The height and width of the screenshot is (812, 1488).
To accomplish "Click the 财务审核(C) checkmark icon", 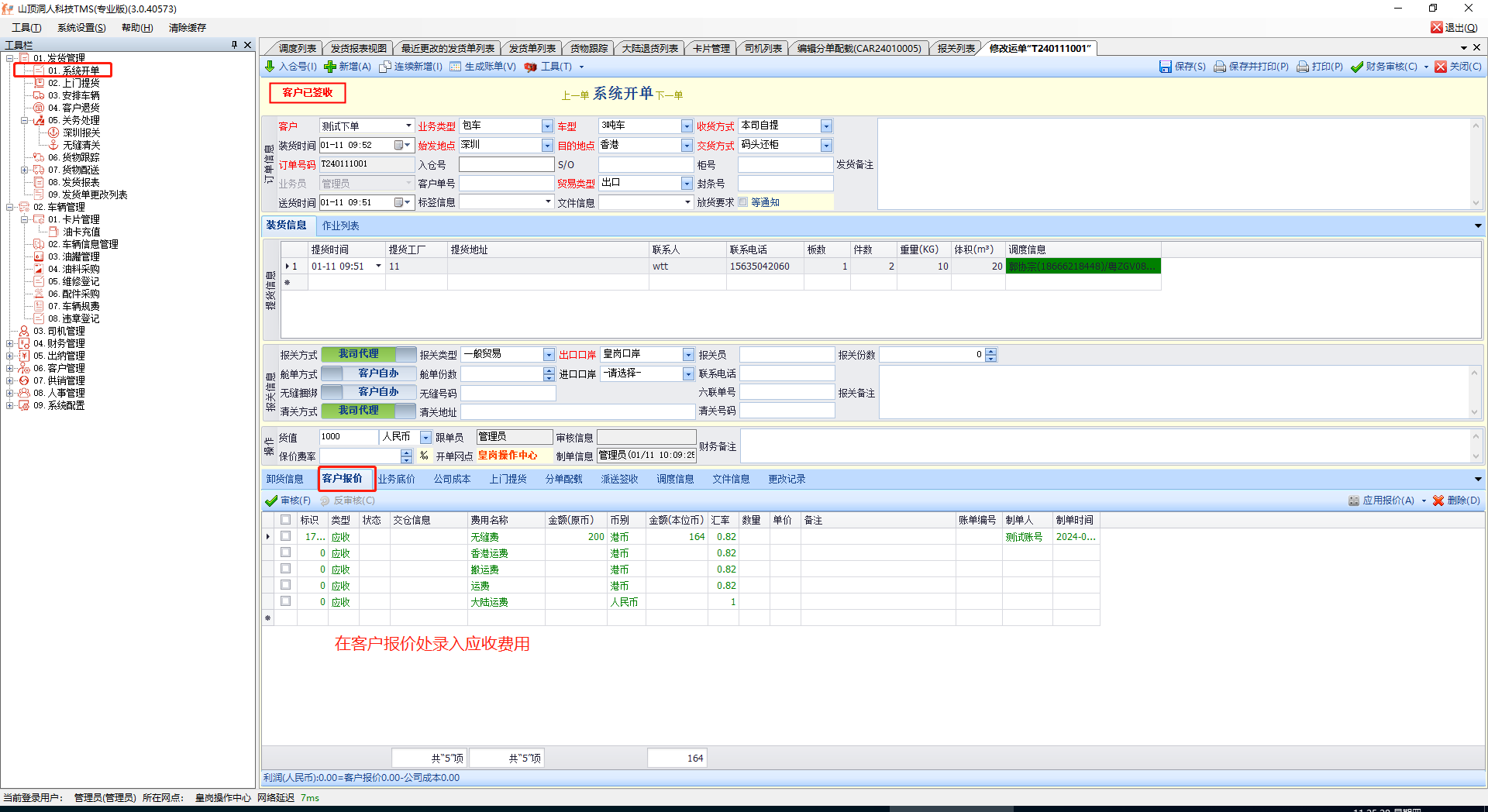I will pyautogui.click(x=1356, y=67).
